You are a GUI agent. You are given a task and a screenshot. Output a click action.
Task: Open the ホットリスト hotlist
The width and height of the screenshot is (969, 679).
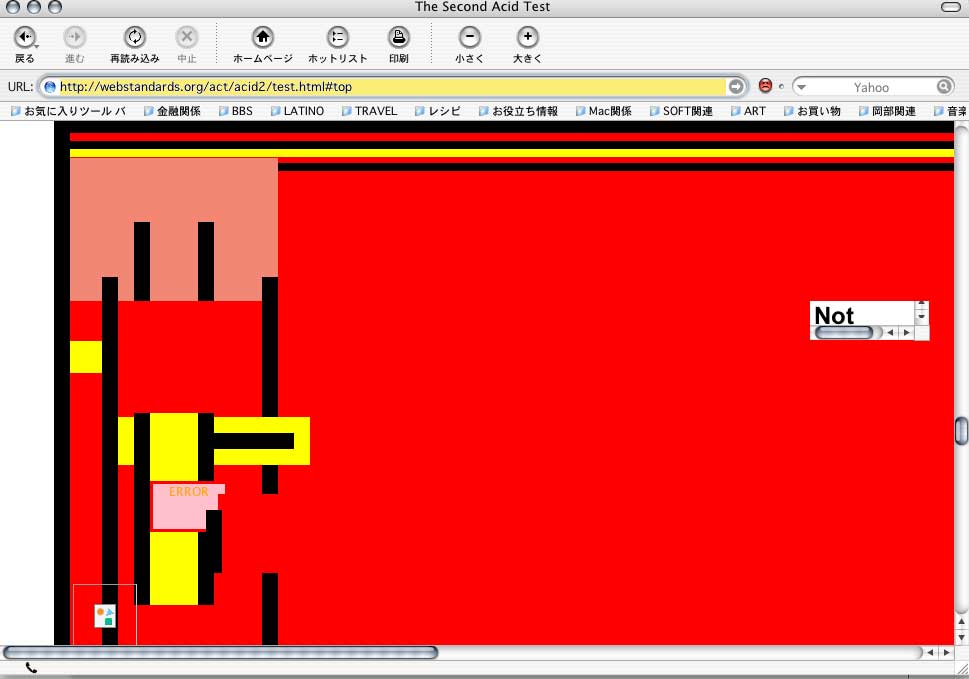click(337, 44)
